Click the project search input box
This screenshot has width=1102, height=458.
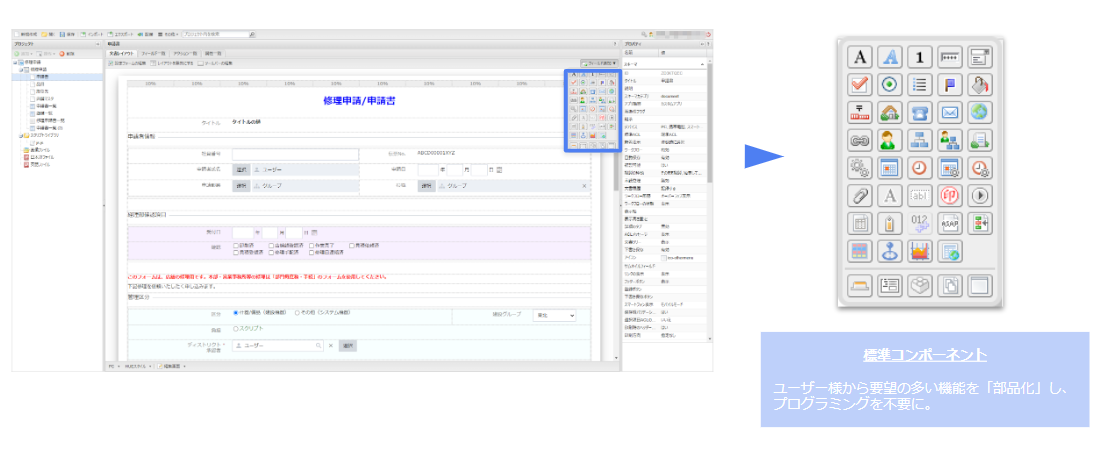pyautogui.click(x=215, y=34)
